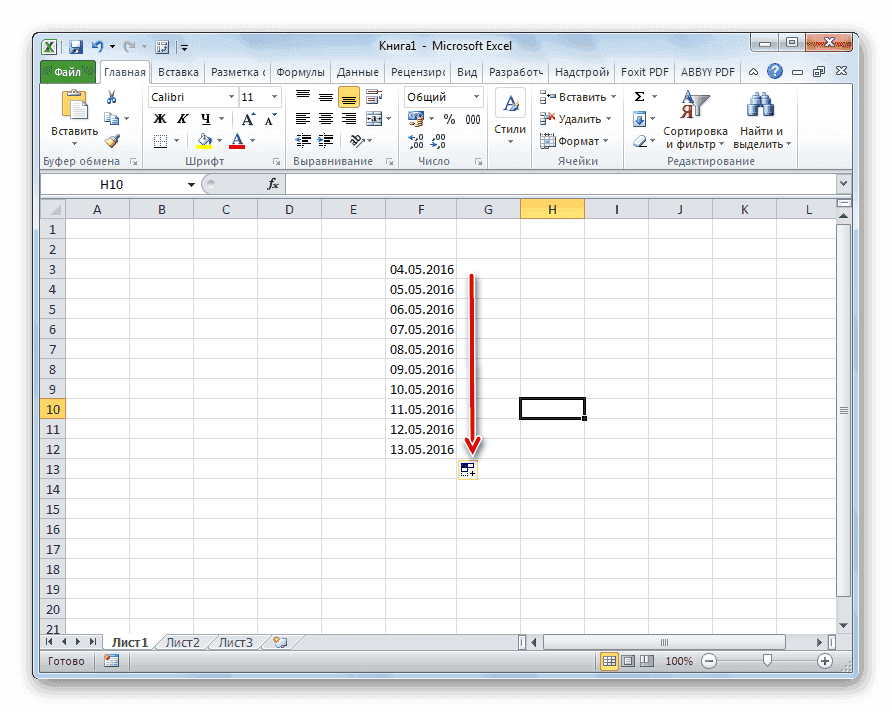This screenshot has height=712, width=892.
Task: Open the font size dropdown
Action: [273, 96]
